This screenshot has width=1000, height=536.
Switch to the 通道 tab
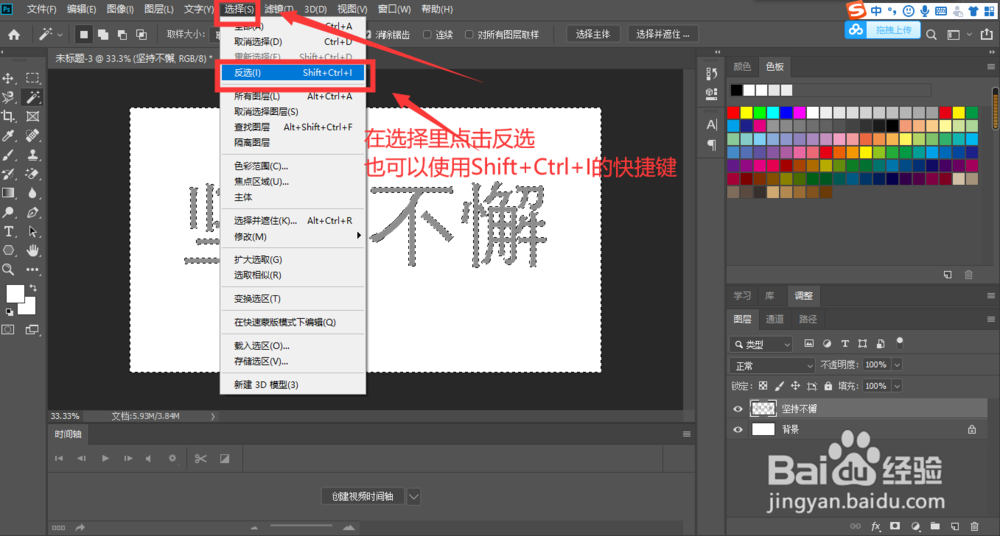(x=774, y=319)
